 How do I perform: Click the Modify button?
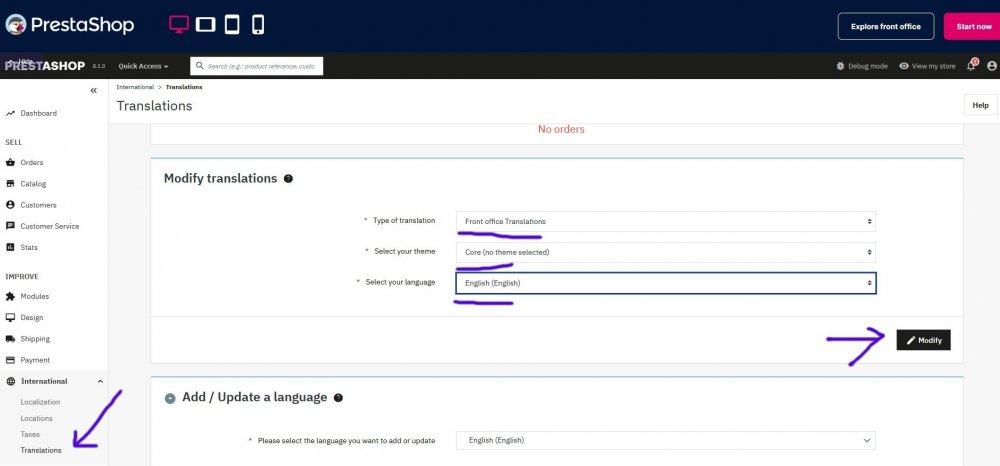pyautogui.click(x=923, y=340)
